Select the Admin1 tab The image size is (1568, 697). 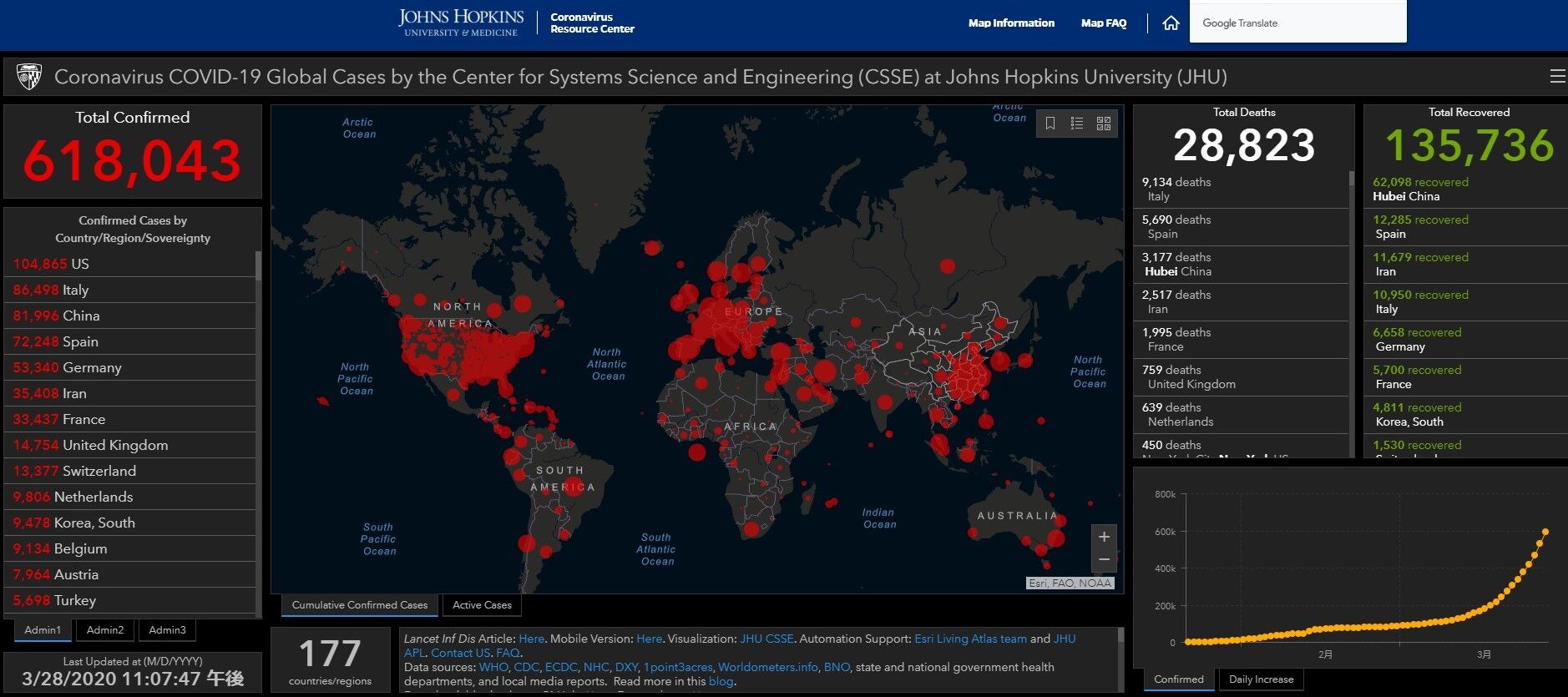[x=43, y=630]
